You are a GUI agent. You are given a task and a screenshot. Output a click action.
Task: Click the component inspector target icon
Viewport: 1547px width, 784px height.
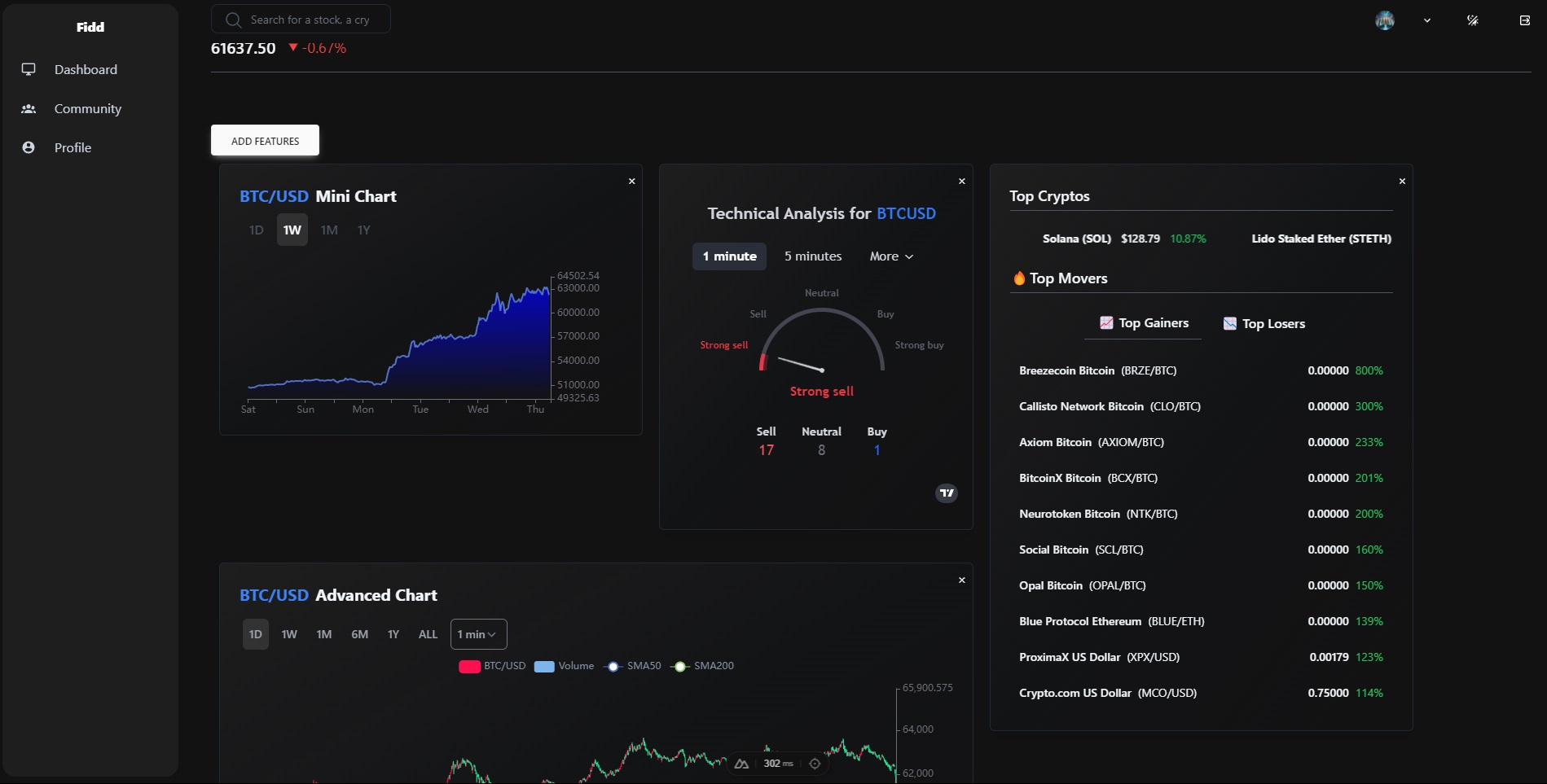815,764
